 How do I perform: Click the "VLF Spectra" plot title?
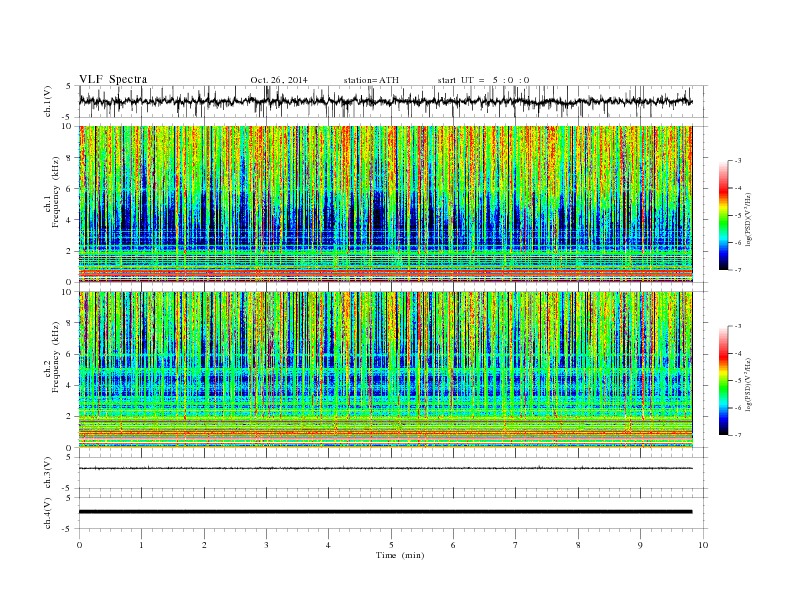pos(113,80)
